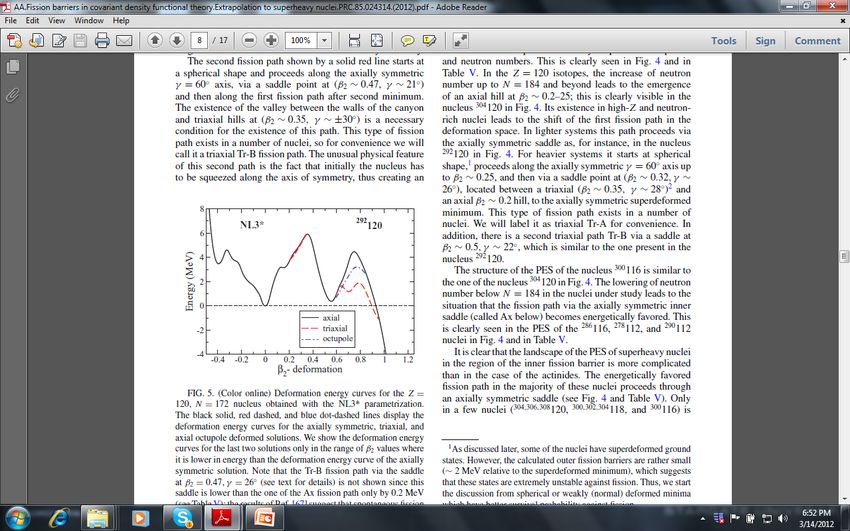This screenshot has height=531, width=850.
Task: Click the read mode expand icon
Action: click(x=460, y=41)
